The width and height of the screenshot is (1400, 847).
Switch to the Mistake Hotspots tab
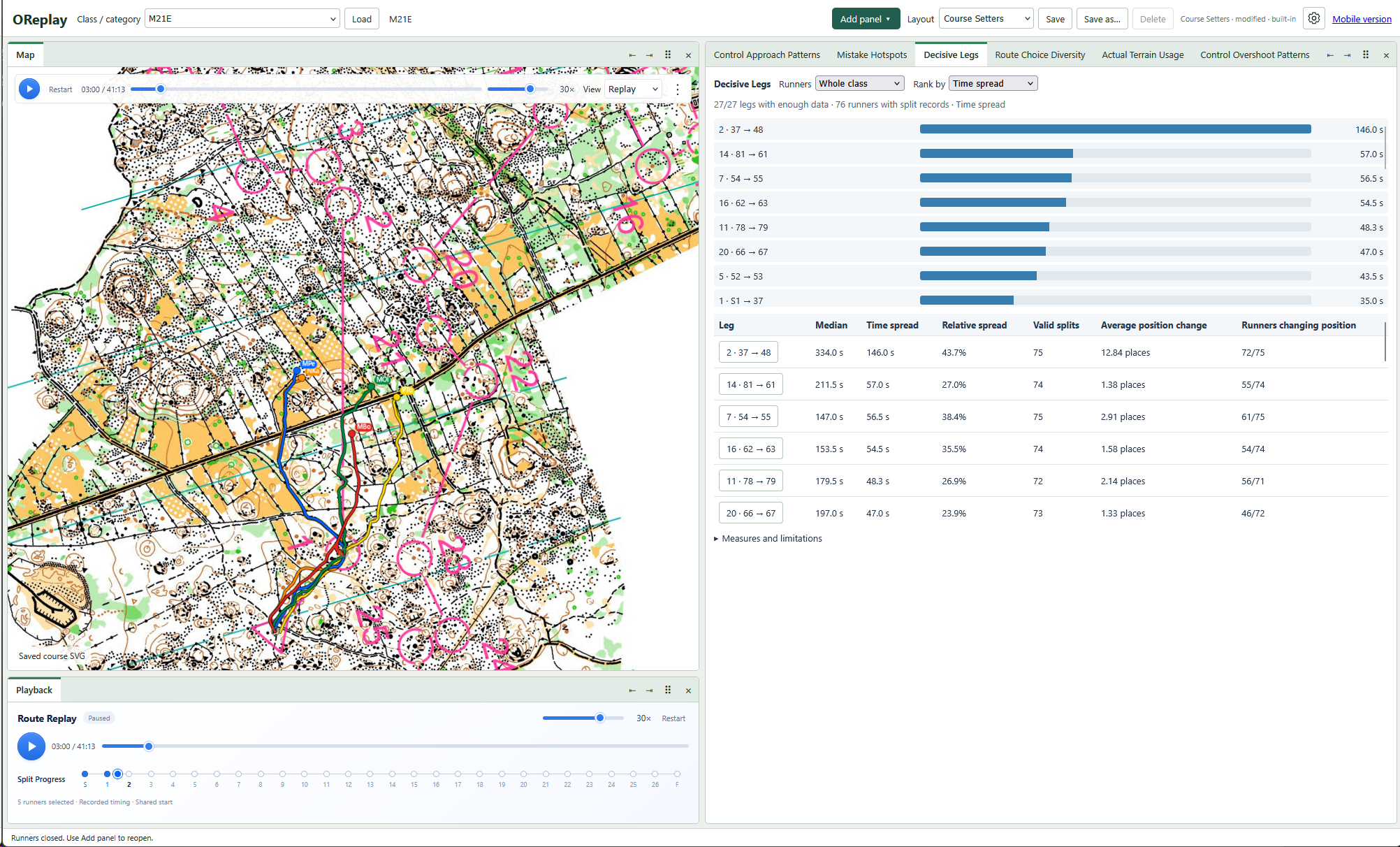871,55
